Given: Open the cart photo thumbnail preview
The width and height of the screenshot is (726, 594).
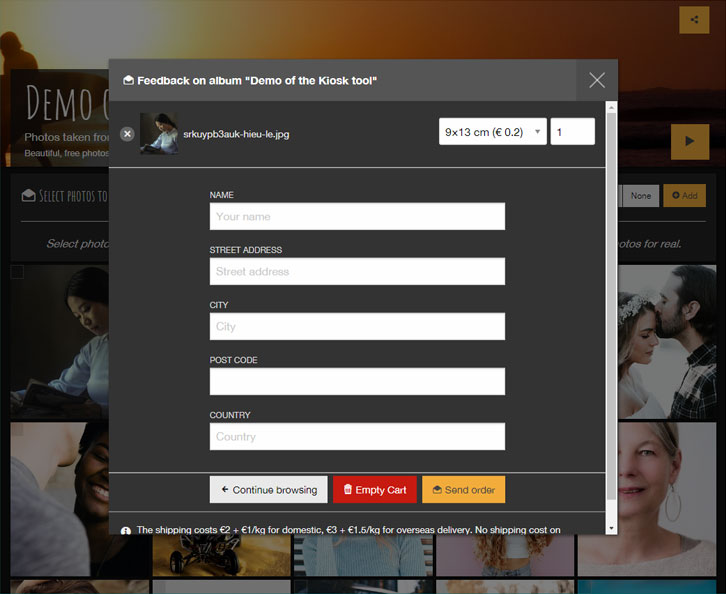Looking at the screenshot, I should pyautogui.click(x=159, y=133).
